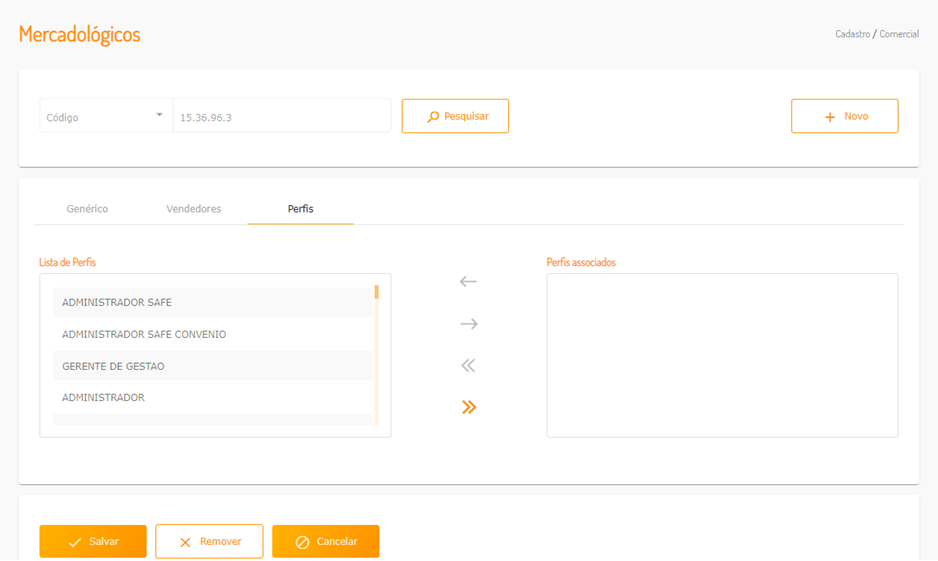
Task: Open the Comercial breadcrumb link
Action: (x=899, y=34)
